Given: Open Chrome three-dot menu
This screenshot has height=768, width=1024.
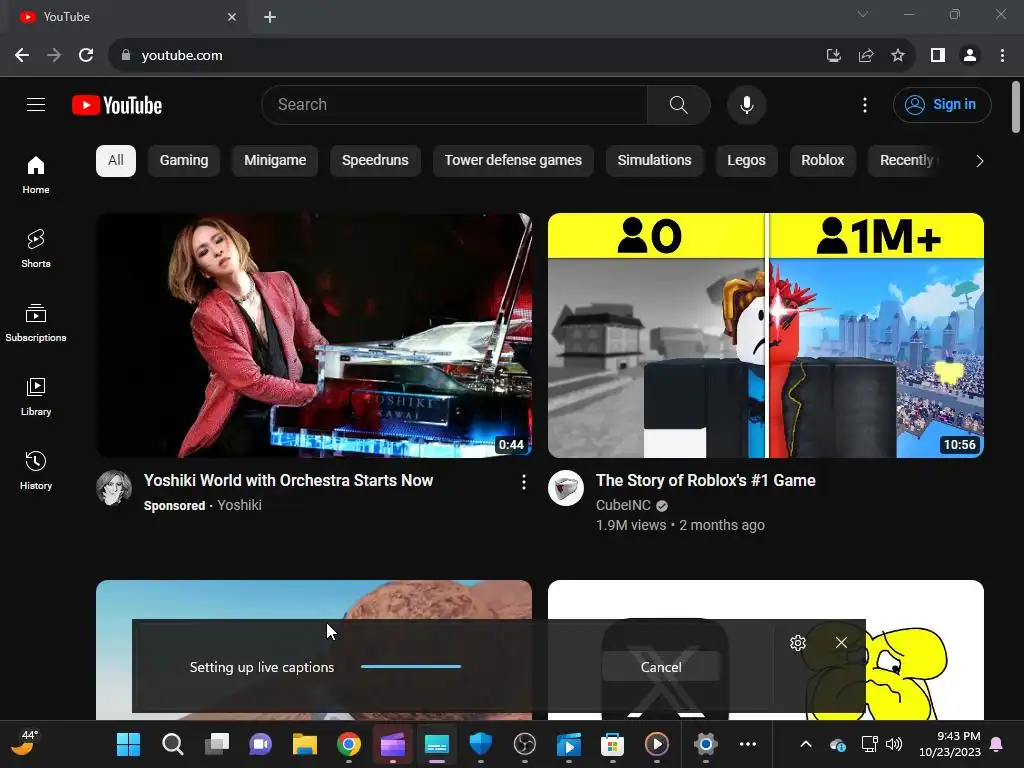Looking at the screenshot, I should tap(1002, 56).
